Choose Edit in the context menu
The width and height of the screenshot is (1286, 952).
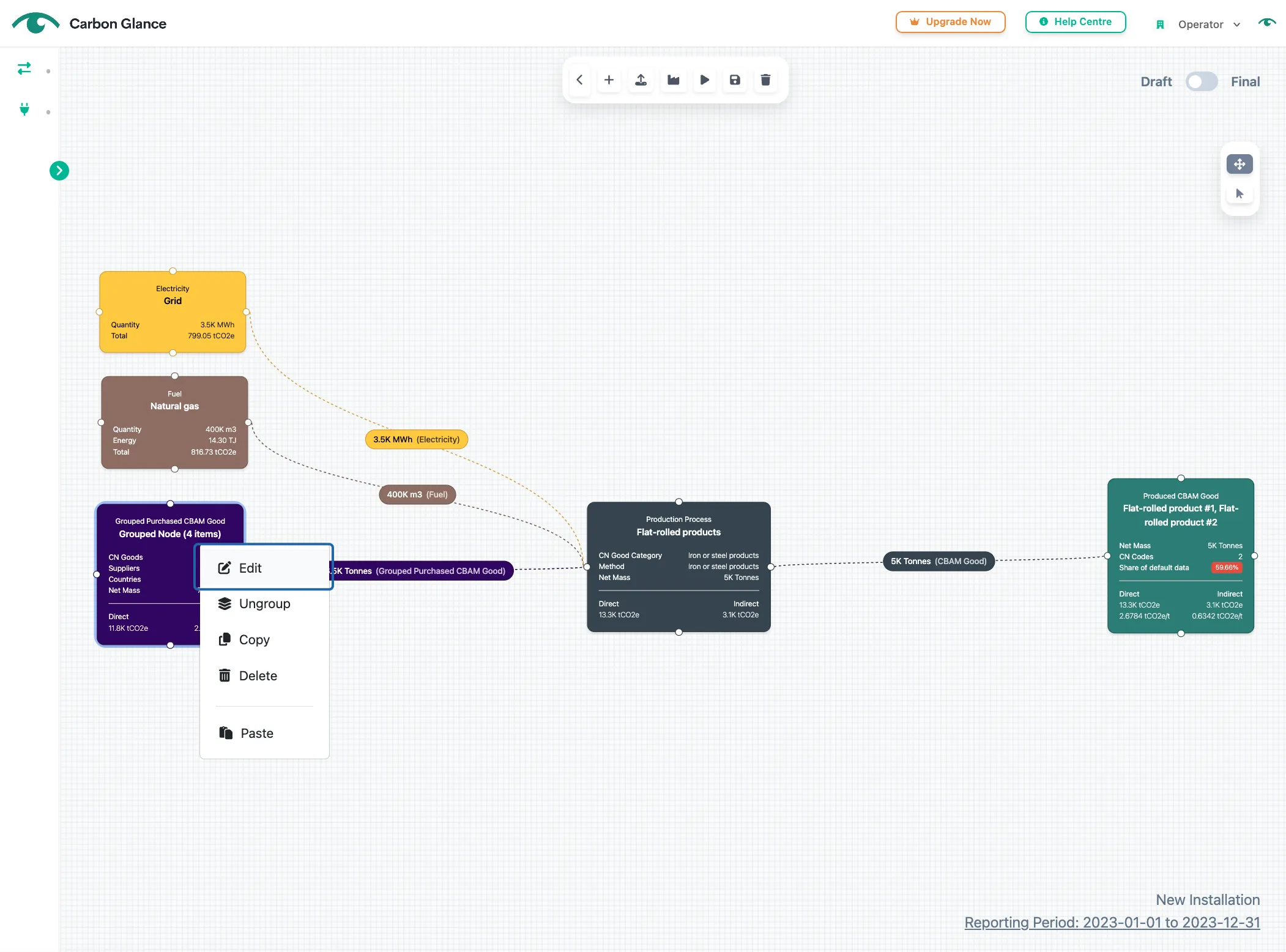click(x=264, y=568)
